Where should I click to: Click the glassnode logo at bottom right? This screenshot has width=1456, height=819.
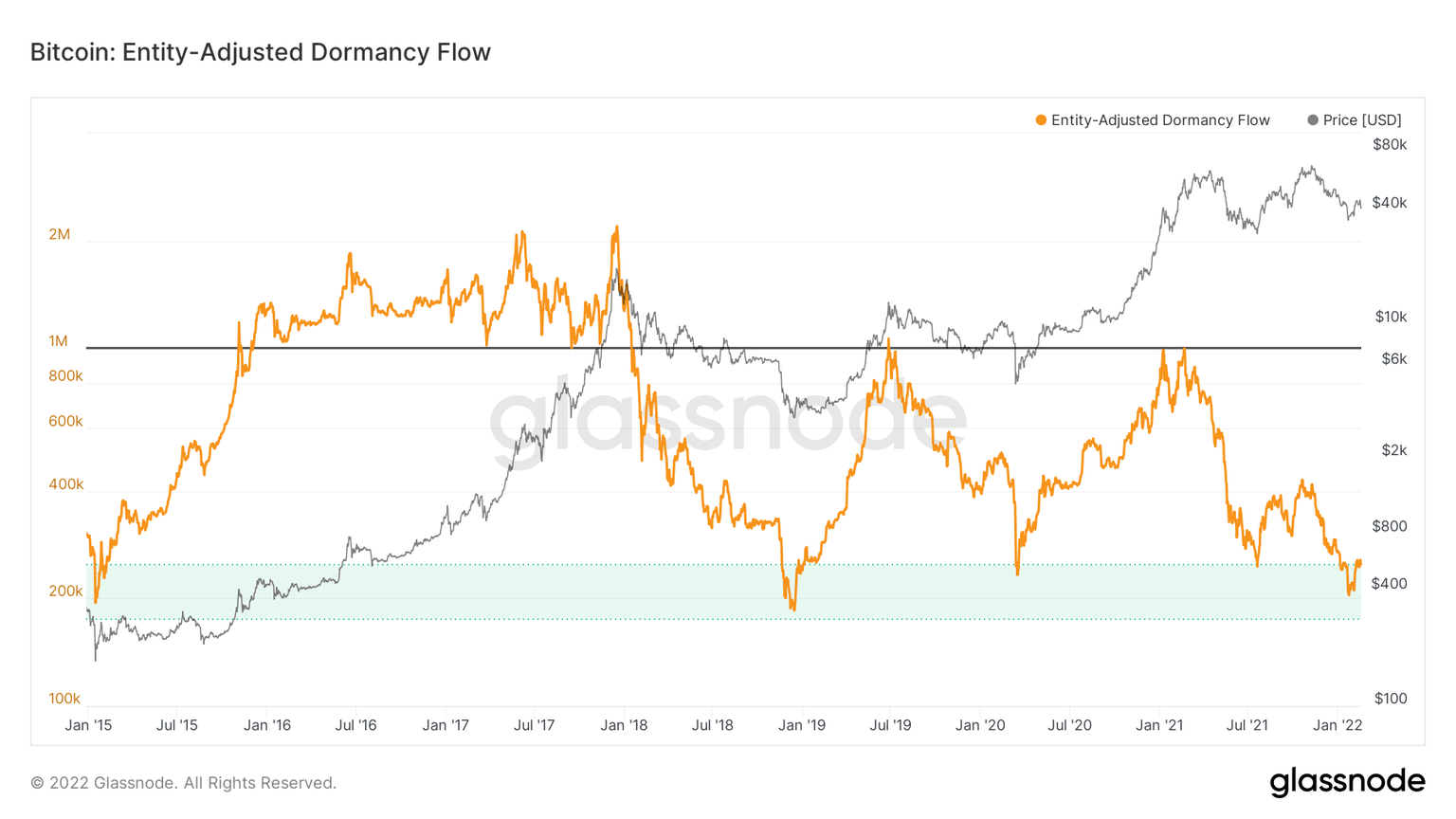1347,782
